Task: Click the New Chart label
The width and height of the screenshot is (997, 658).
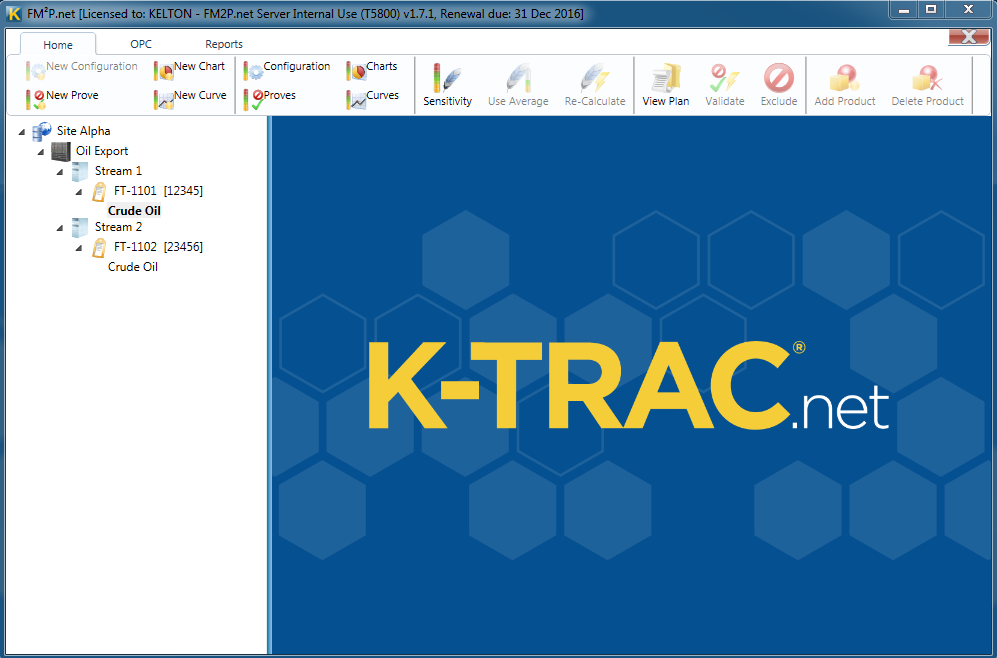Action: point(199,66)
